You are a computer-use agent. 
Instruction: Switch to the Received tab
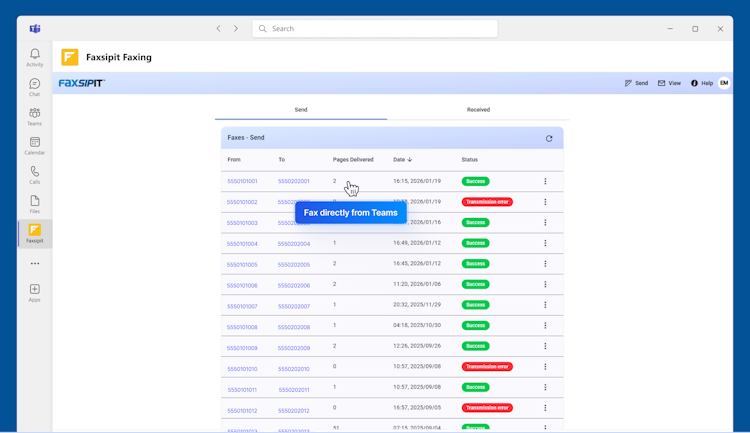click(478, 110)
